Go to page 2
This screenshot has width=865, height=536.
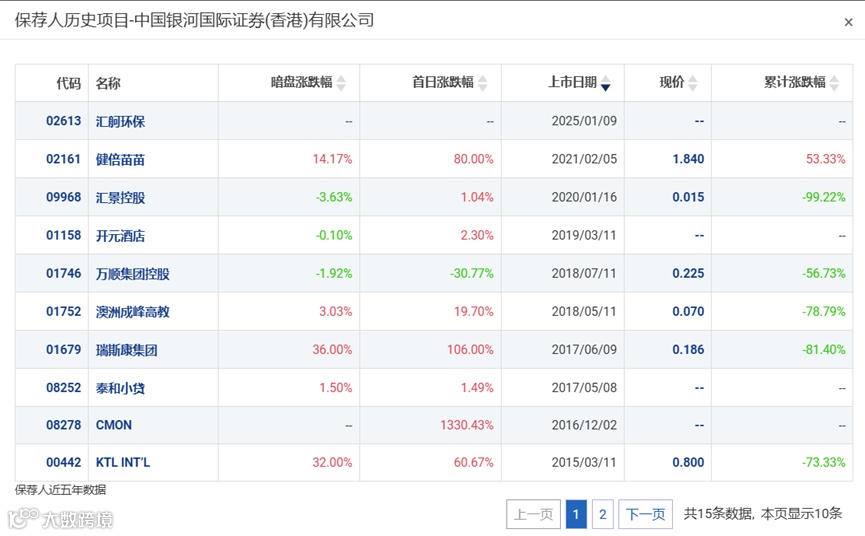[x=602, y=514]
